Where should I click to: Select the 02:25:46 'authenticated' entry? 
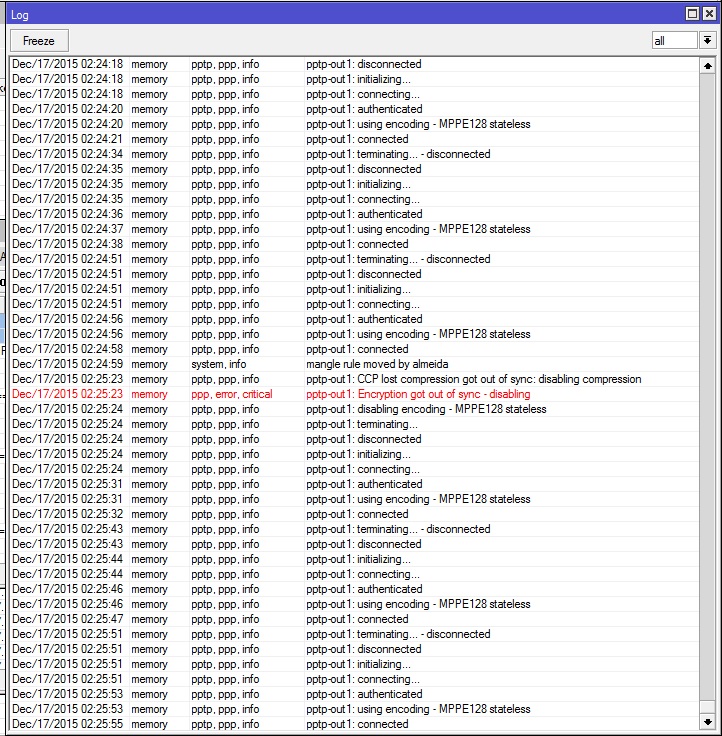354,589
